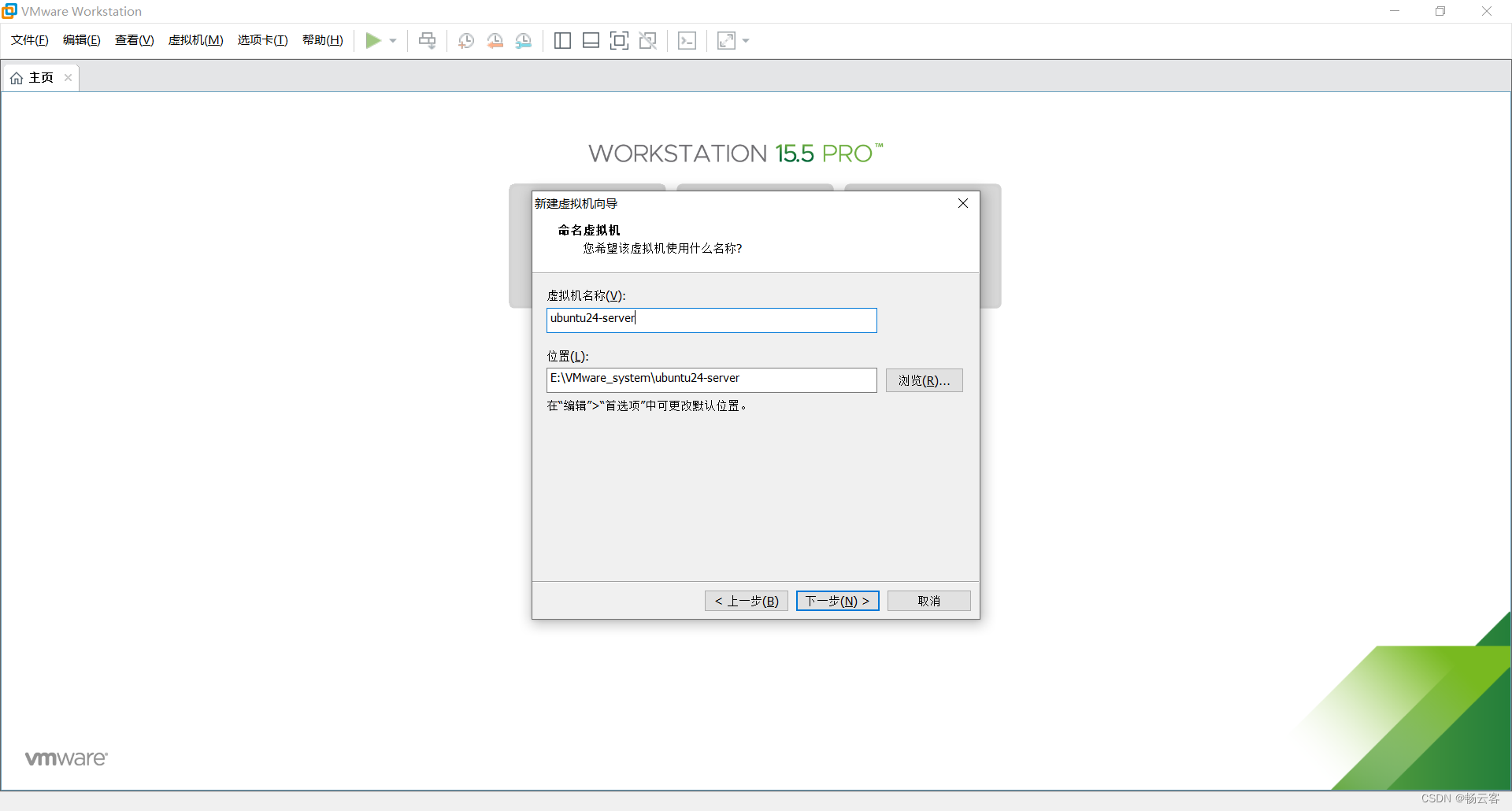Select the 主页 tab

(35, 78)
